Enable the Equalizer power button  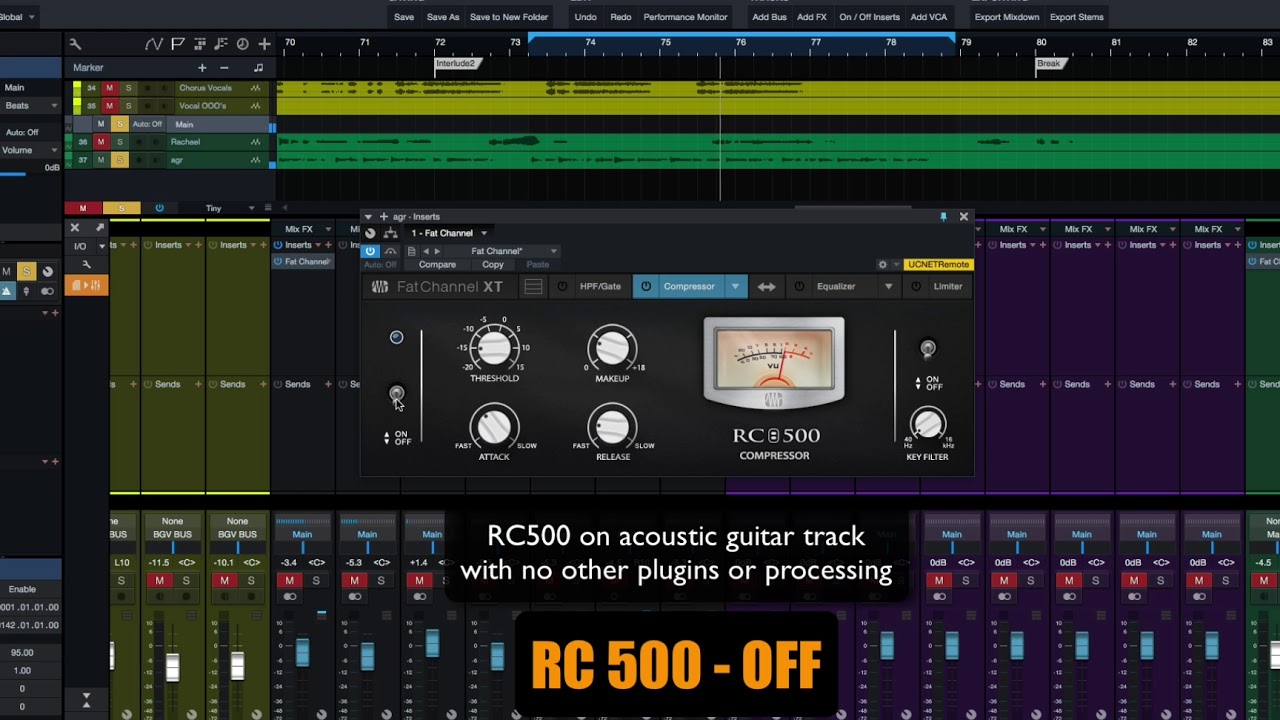click(x=799, y=287)
